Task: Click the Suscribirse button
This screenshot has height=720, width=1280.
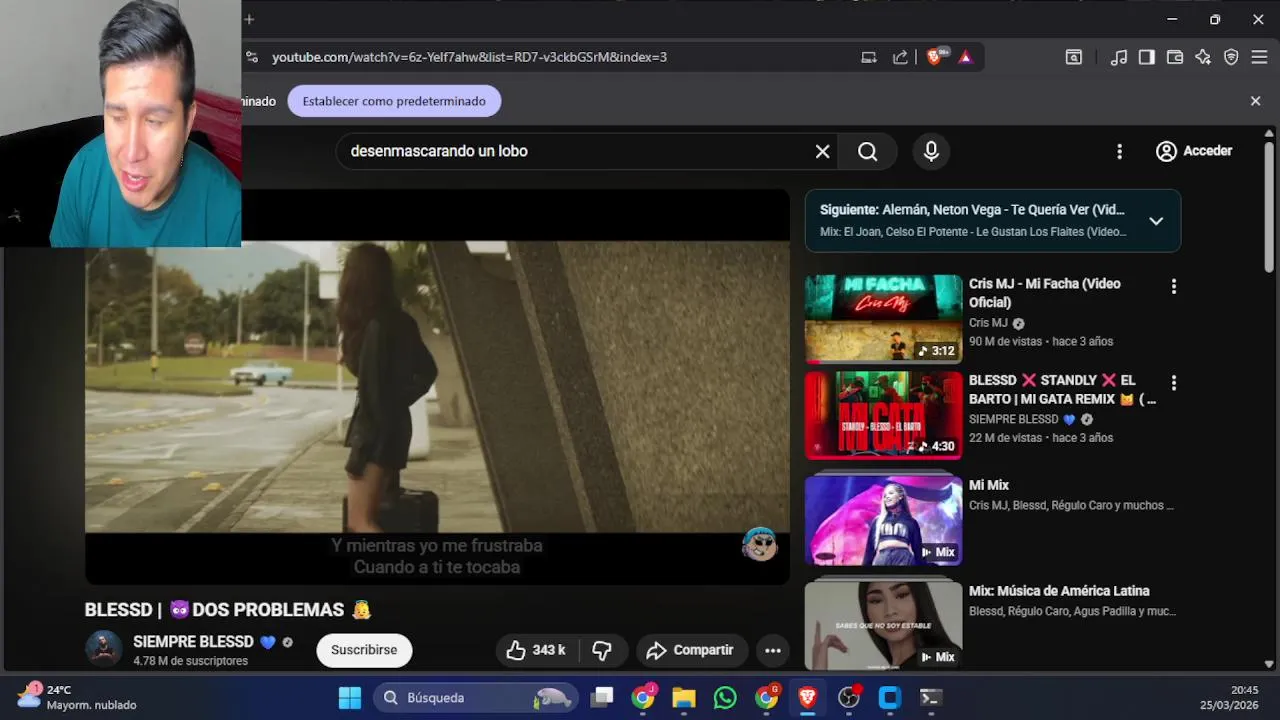Action: point(364,650)
